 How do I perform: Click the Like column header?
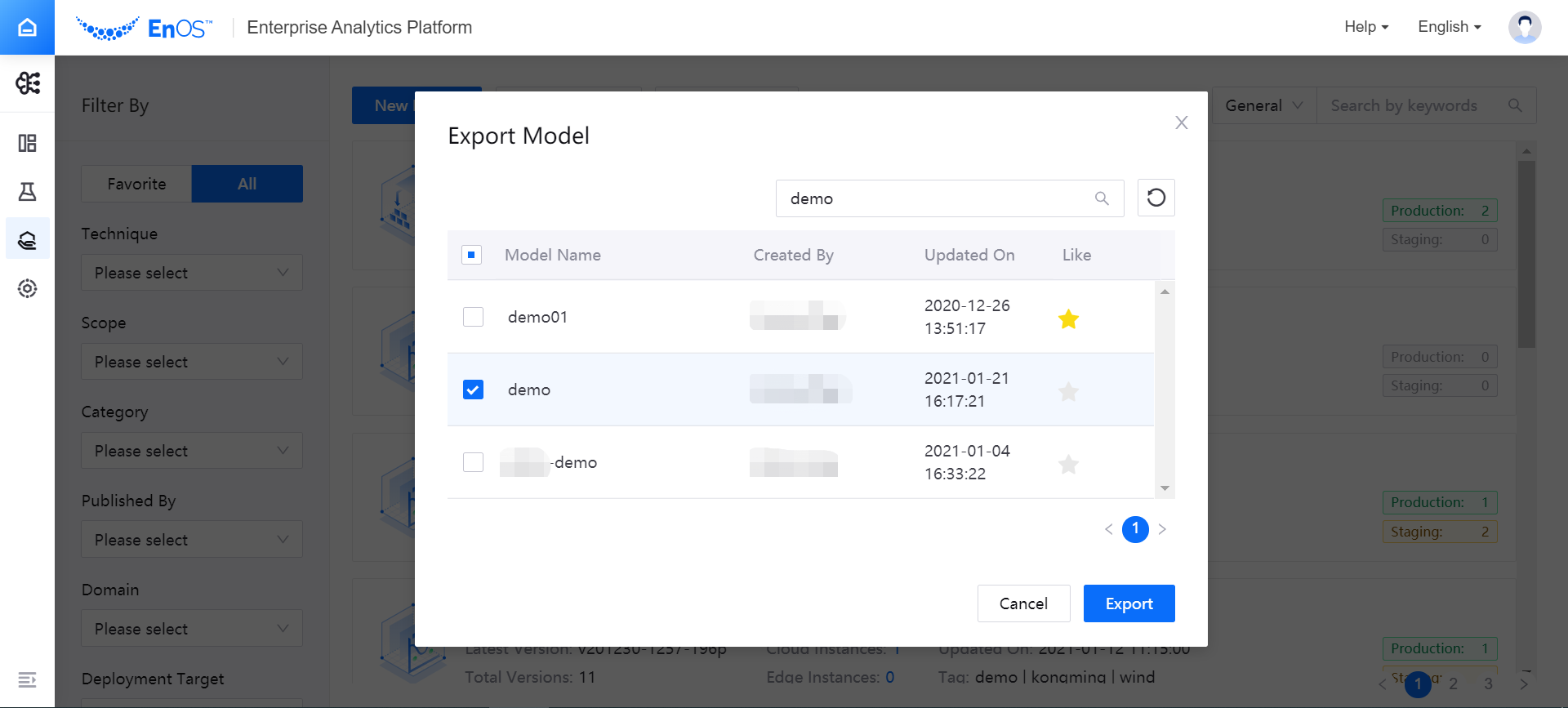tap(1076, 255)
